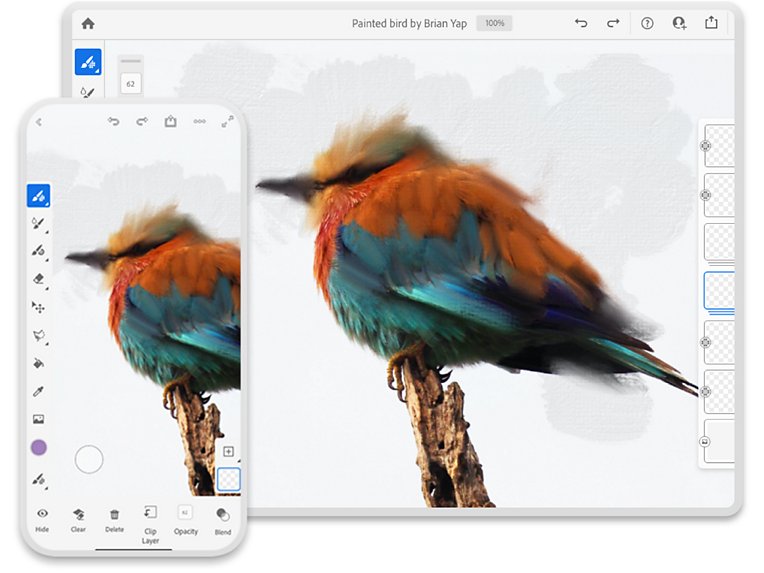Screen dimensions: 764x573
Task: Open the purple color swatch
Action: [x=39, y=447]
